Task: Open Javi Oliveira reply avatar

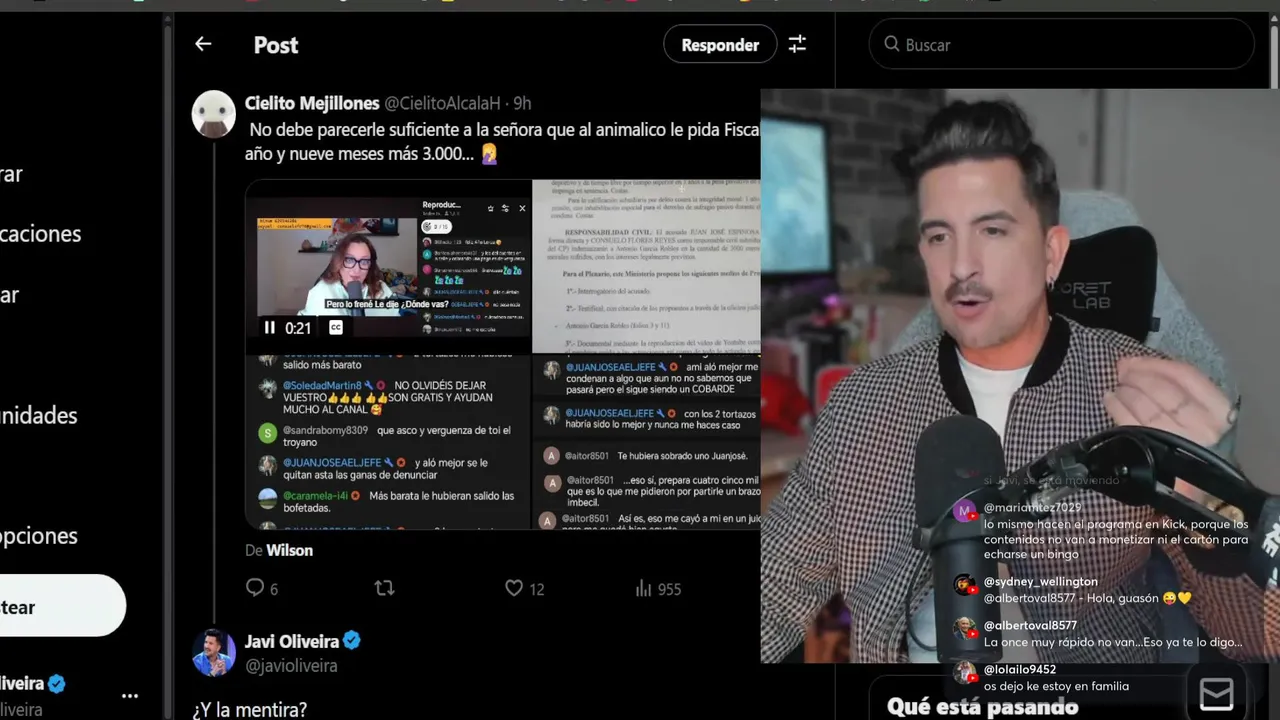Action: pyautogui.click(x=213, y=652)
